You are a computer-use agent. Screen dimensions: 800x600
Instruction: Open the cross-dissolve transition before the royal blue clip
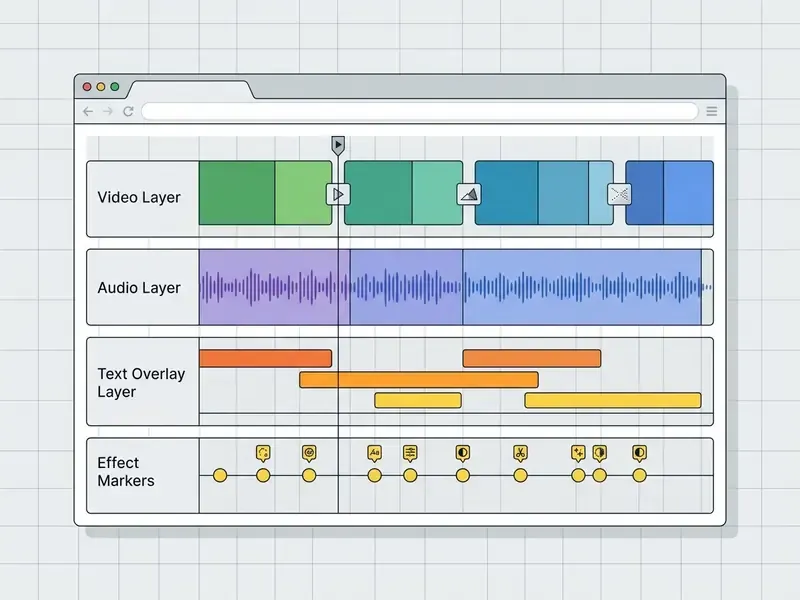(619, 194)
